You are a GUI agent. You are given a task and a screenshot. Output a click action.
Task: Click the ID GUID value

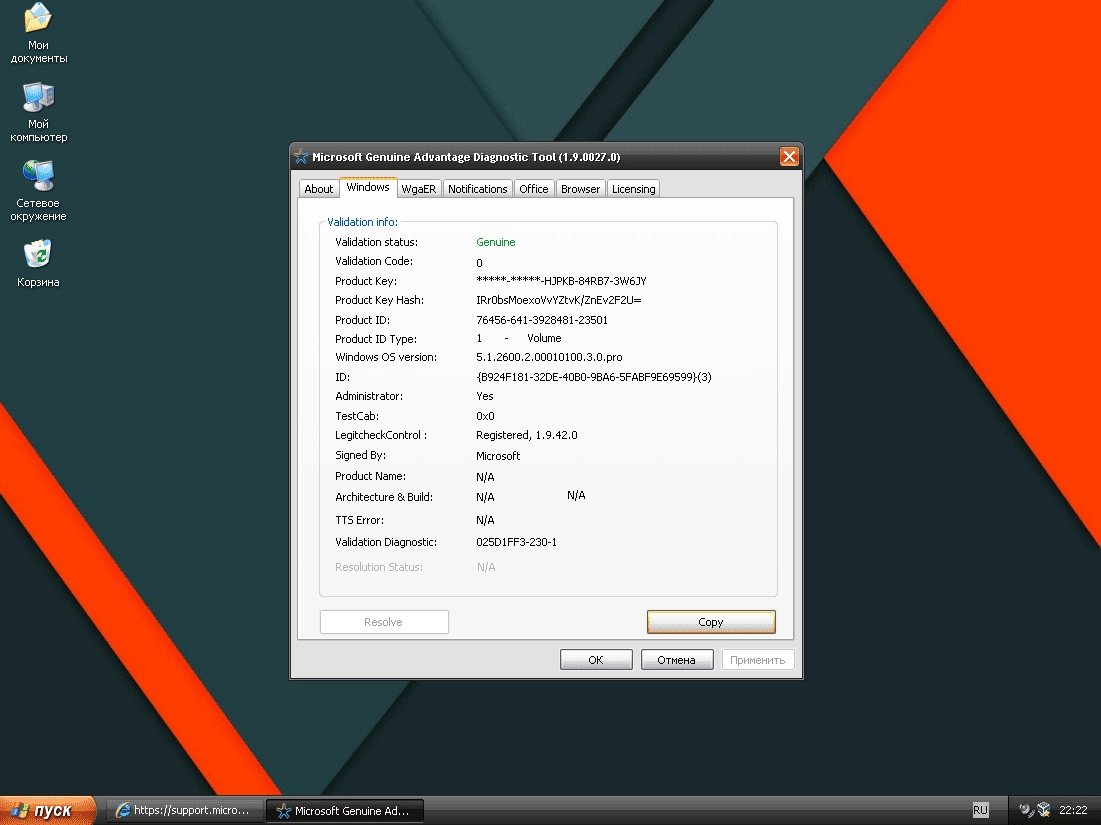[x=594, y=377]
